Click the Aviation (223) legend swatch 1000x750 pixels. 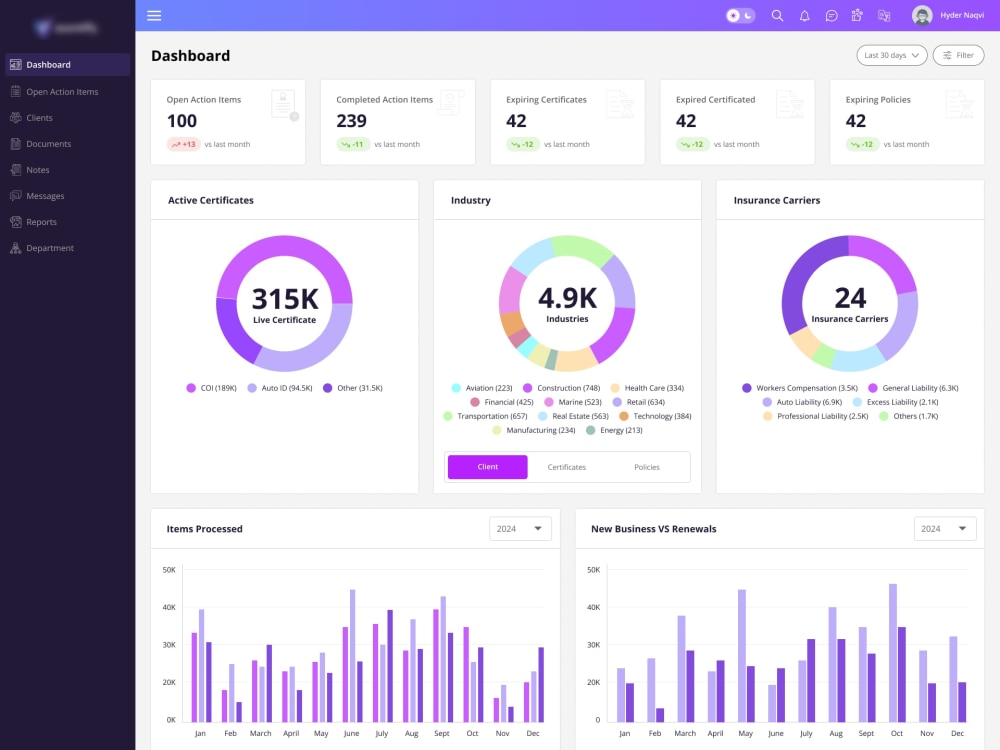[455, 388]
